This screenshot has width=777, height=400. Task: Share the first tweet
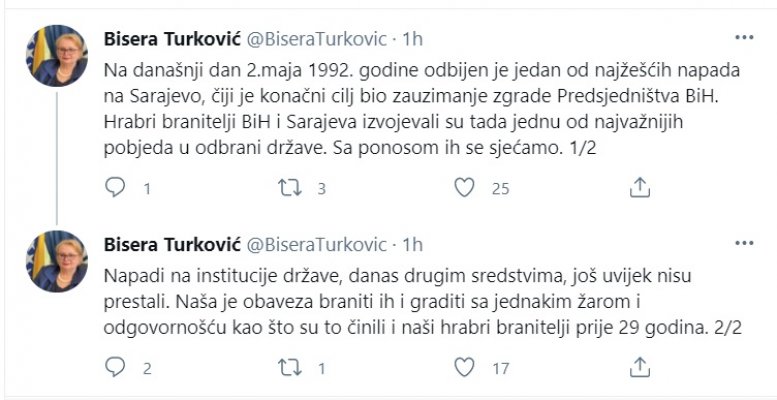[640, 187]
